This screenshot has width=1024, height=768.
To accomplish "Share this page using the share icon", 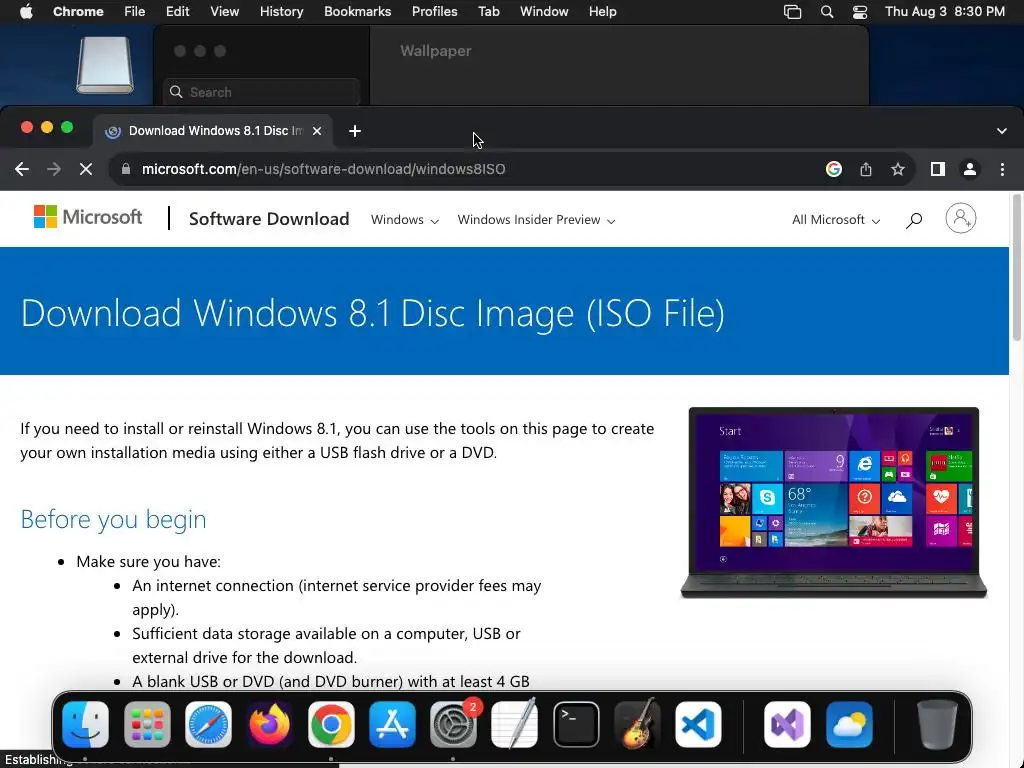I will coord(865,169).
